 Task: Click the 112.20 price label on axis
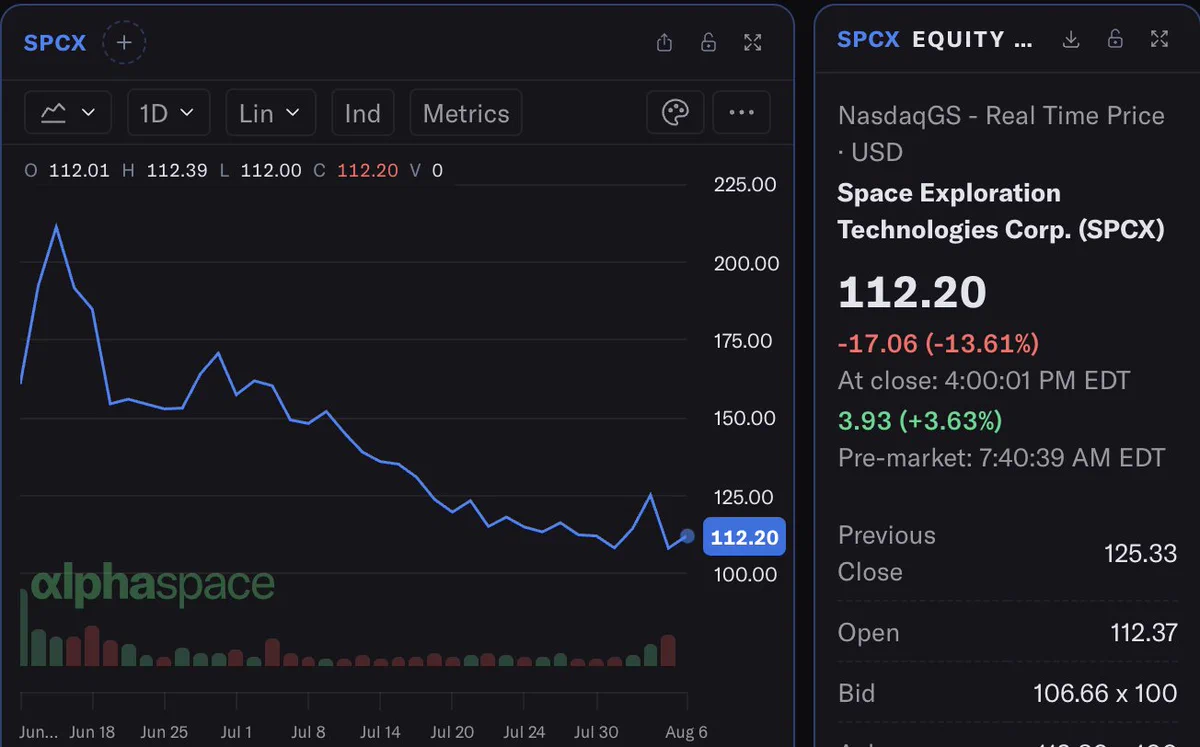tap(744, 537)
